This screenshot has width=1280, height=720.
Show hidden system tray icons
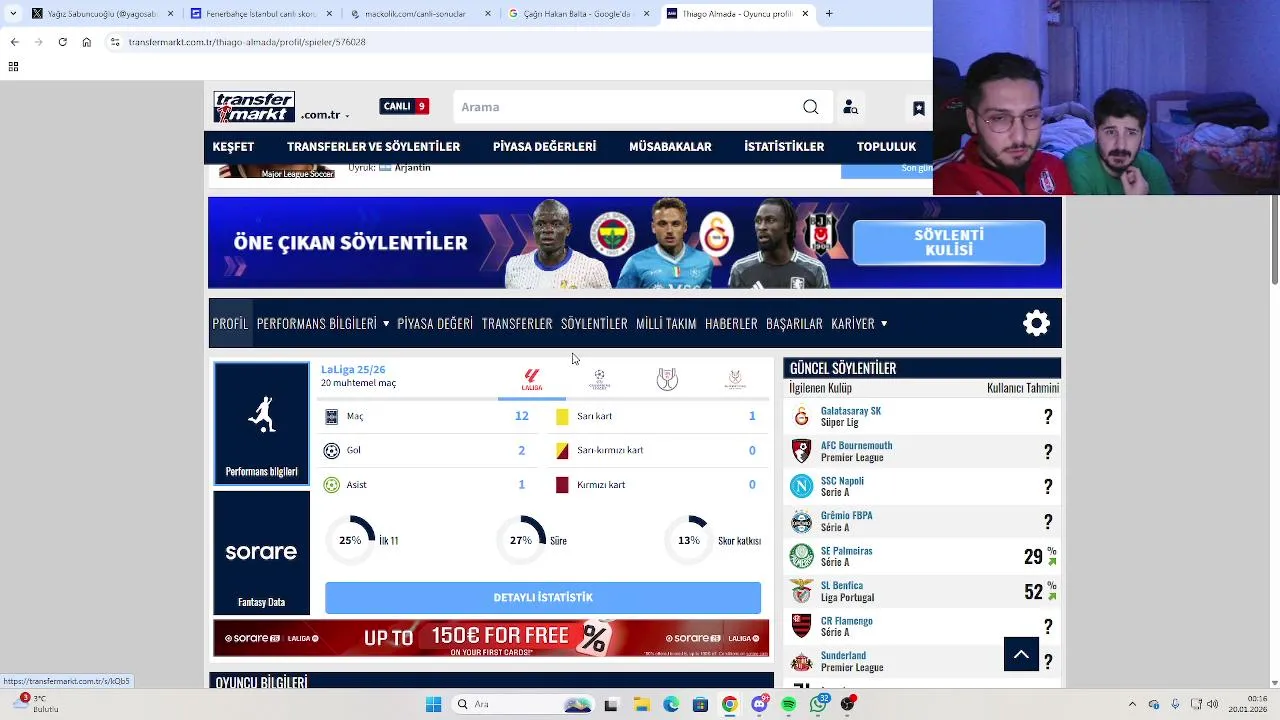(x=1132, y=704)
